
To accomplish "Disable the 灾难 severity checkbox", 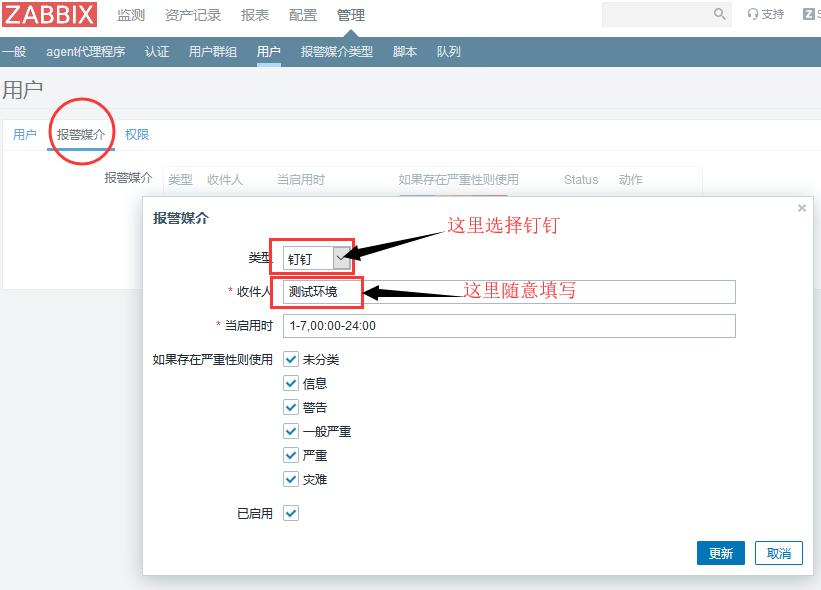I will coord(291,479).
